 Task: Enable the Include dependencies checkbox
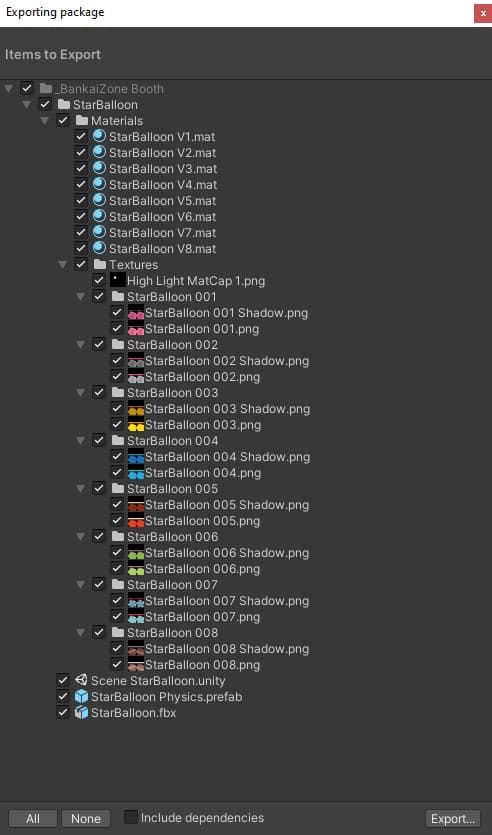tap(130, 817)
